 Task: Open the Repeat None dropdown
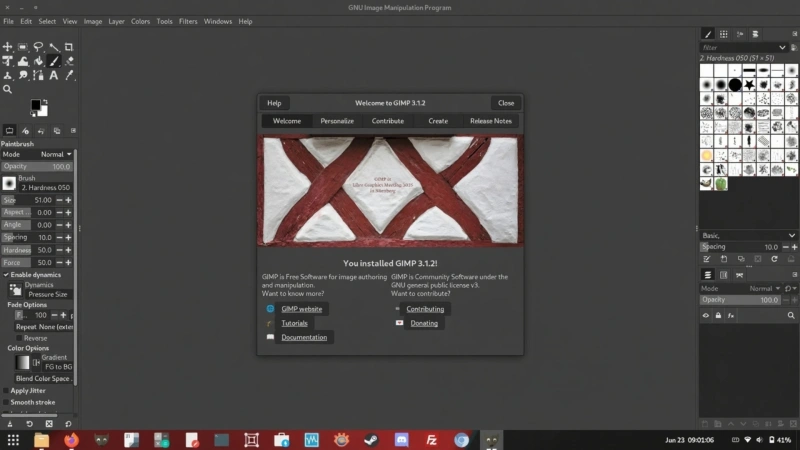click(x=44, y=327)
